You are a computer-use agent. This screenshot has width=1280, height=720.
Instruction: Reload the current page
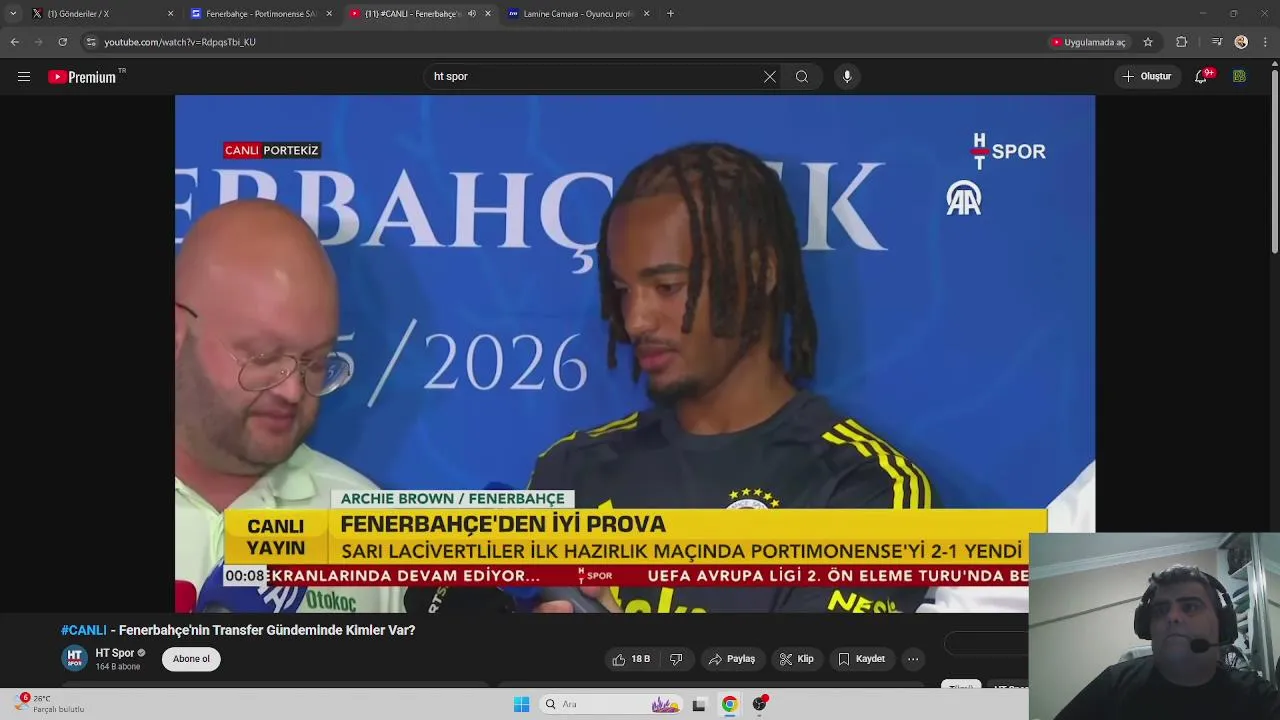pos(62,42)
